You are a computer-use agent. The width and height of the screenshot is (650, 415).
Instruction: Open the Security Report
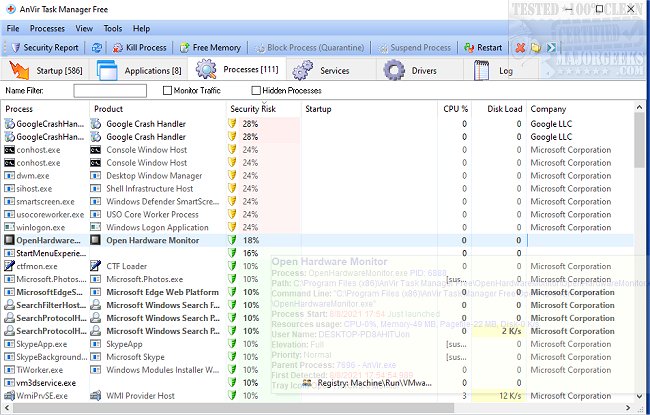pyautogui.click(x=45, y=48)
